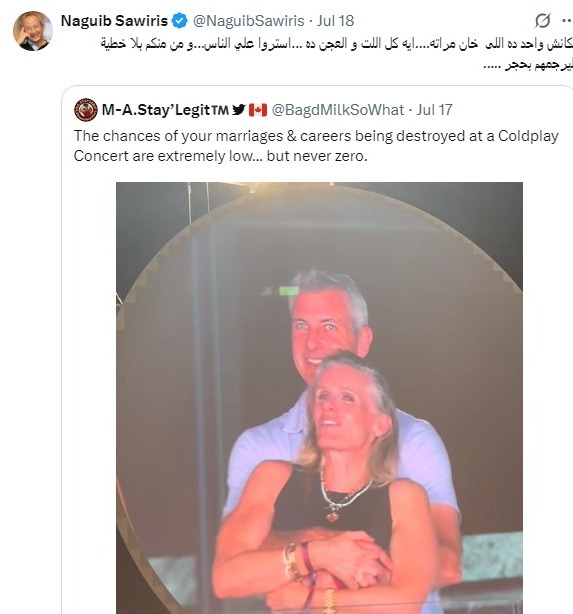Open the Jul 18 timestamp link
573x614 pixels.
tap(335, 21)
